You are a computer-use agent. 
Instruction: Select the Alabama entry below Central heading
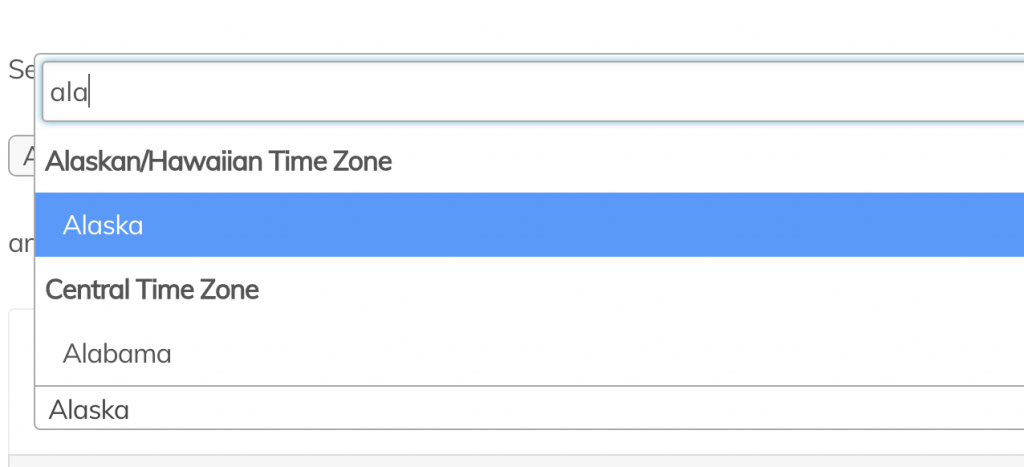(x=117, y=354)
